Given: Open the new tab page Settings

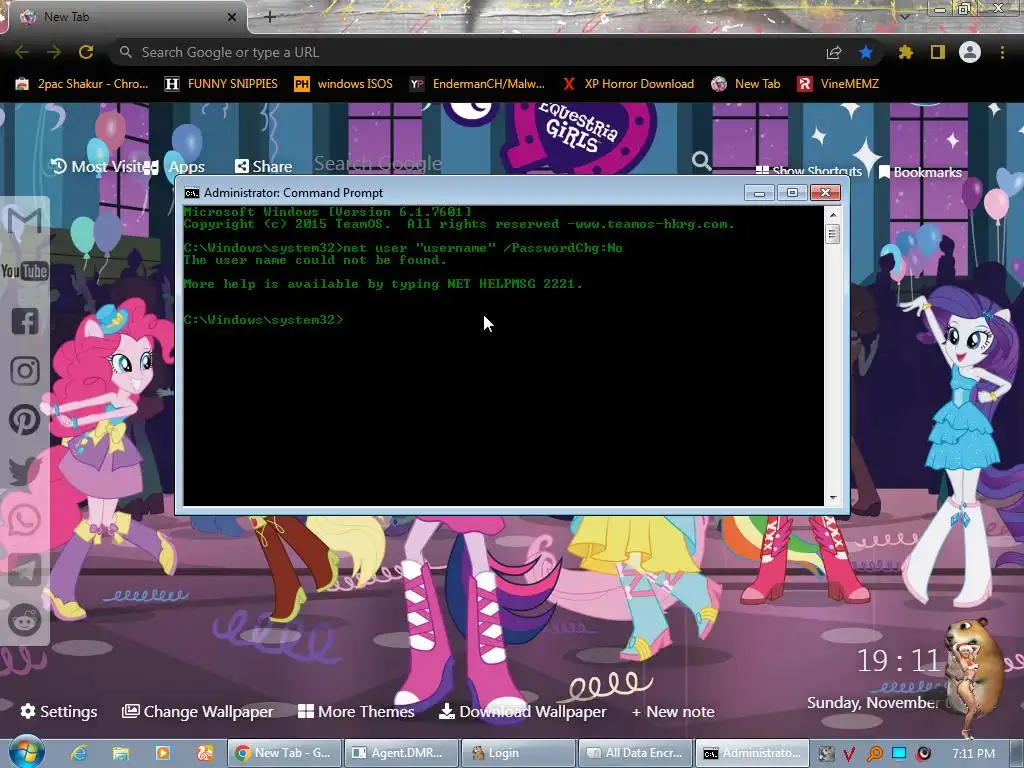Looking at the screenshot, I should click(59, 711).
